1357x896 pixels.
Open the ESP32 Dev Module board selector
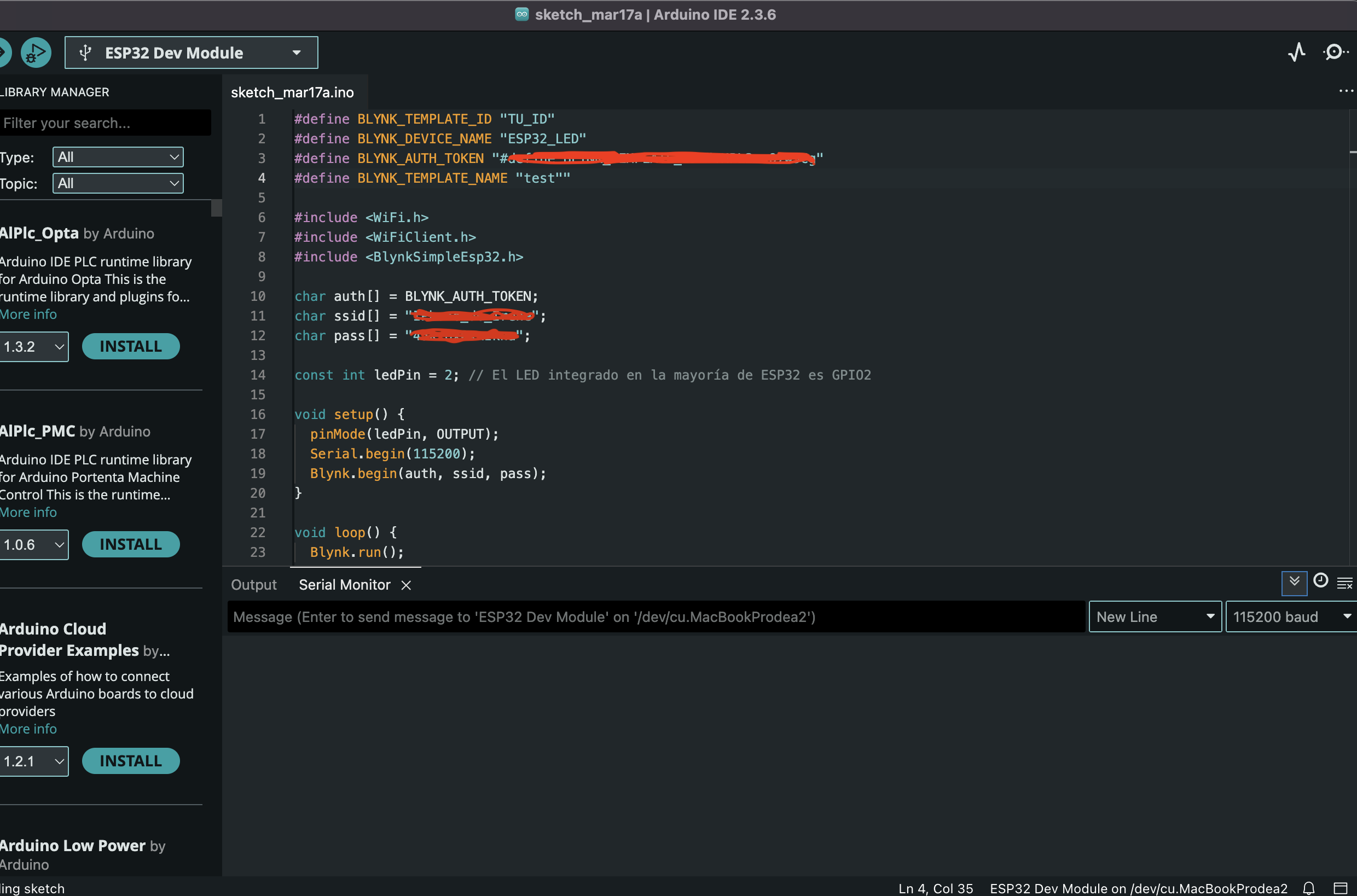click(192, 53)
